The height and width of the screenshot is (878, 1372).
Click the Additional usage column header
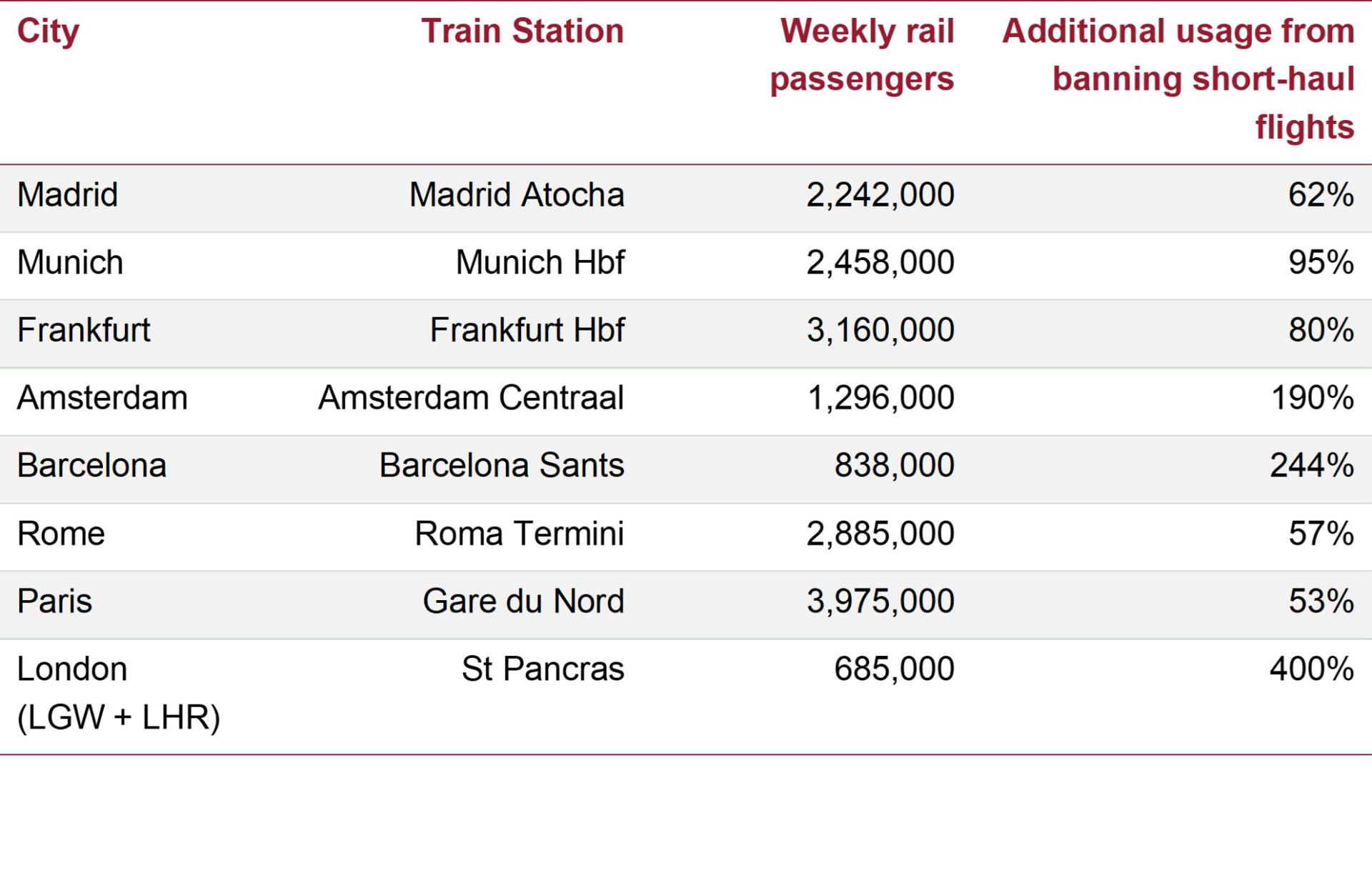click(1178, 79)
